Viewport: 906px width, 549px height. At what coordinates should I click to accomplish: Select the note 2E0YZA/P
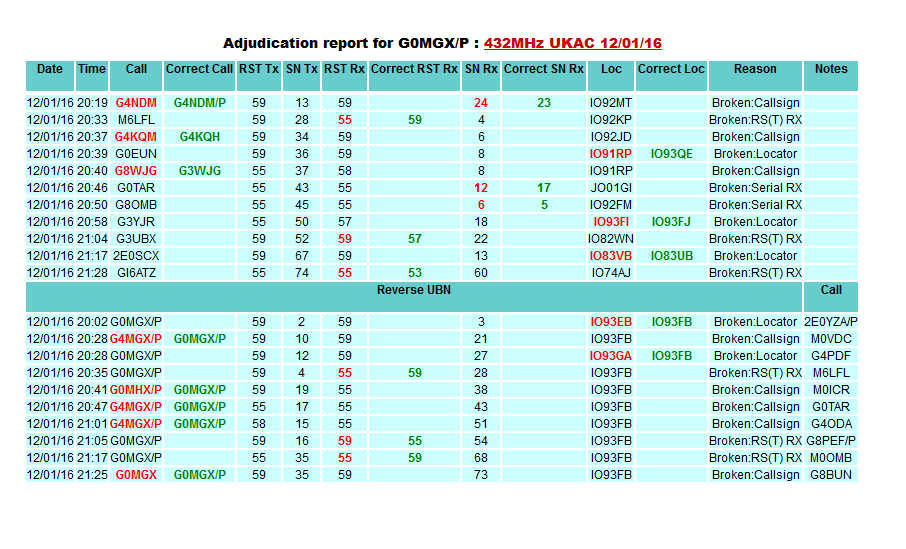pyautogui.click(x=831, y=322)
